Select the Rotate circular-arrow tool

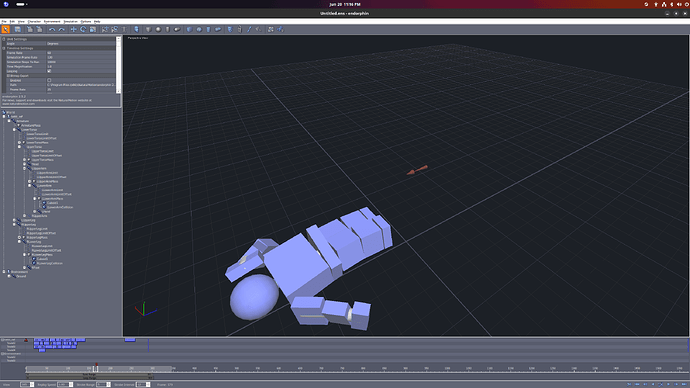click(83, 29)
